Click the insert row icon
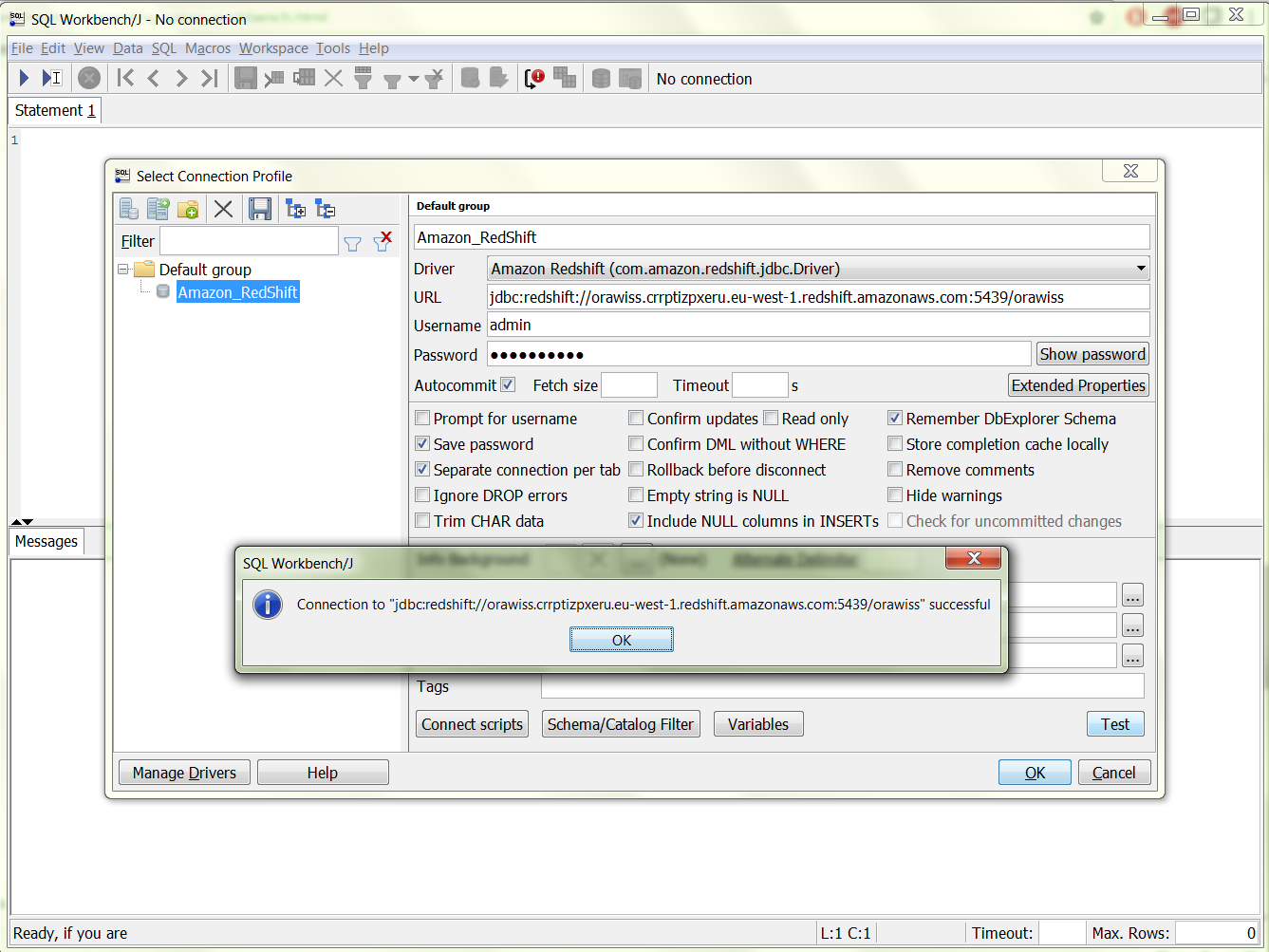The height and width of the screenshot is (952, 1269). [x=274, y=78]
